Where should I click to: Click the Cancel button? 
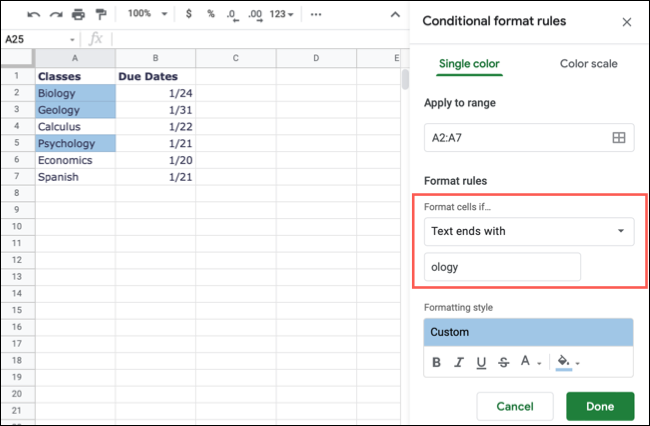pyautogui.click(x=515, y=405)
